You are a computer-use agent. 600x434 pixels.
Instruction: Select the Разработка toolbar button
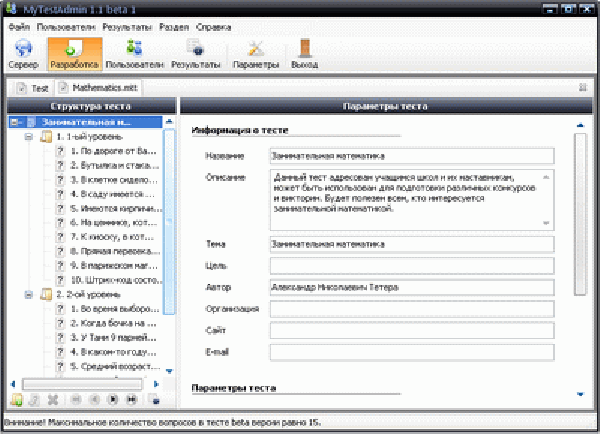pos(75,54)
